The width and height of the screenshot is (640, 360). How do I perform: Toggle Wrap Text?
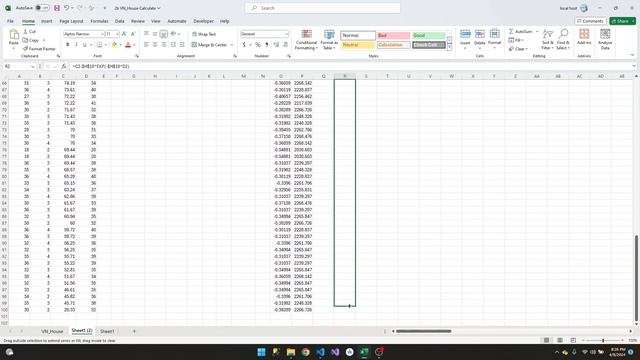(204, 34)
